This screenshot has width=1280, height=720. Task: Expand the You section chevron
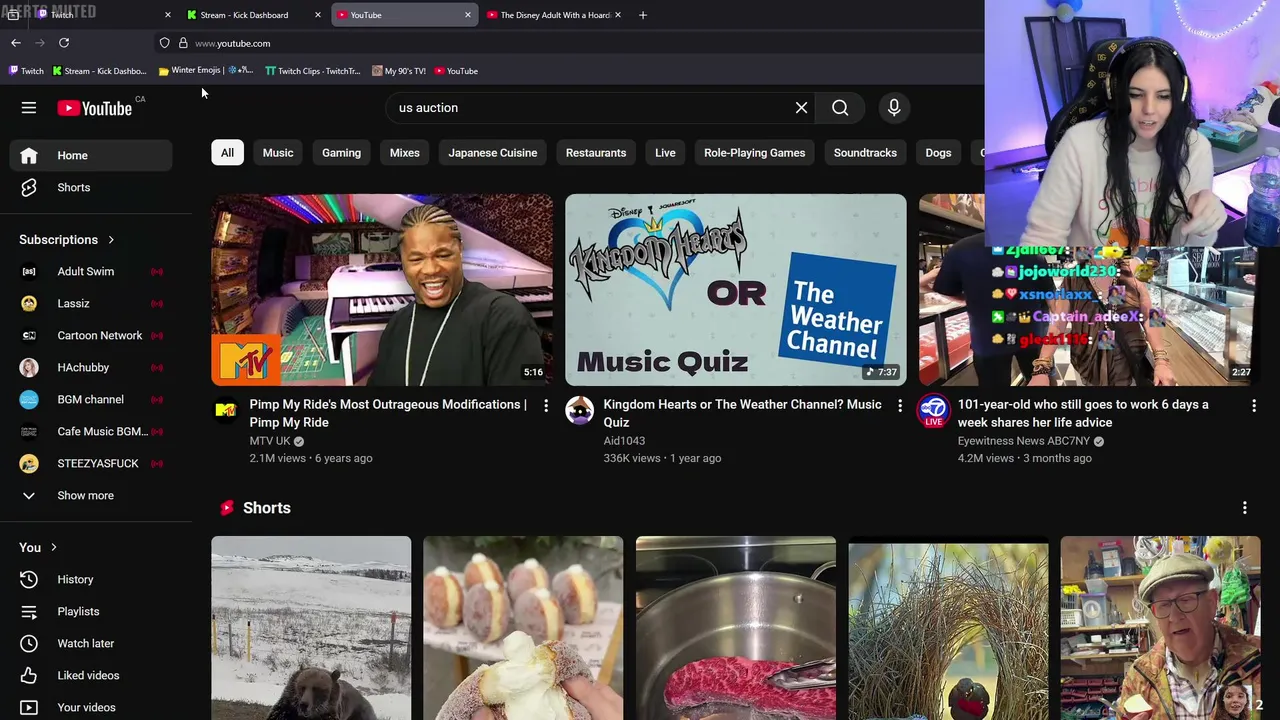(x=53, y=547)
